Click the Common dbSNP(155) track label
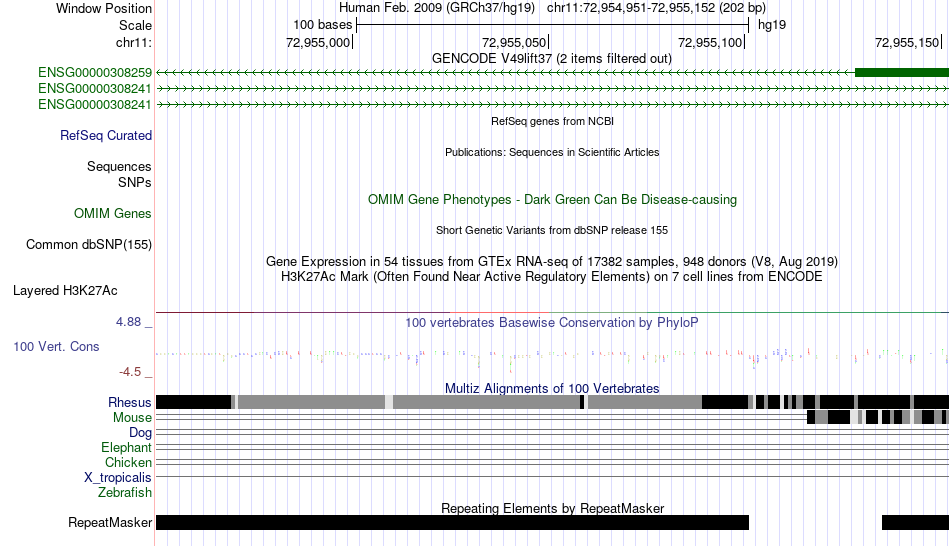Image resolution: width=950 pixels, height=546 pixels. click(88, 245)
